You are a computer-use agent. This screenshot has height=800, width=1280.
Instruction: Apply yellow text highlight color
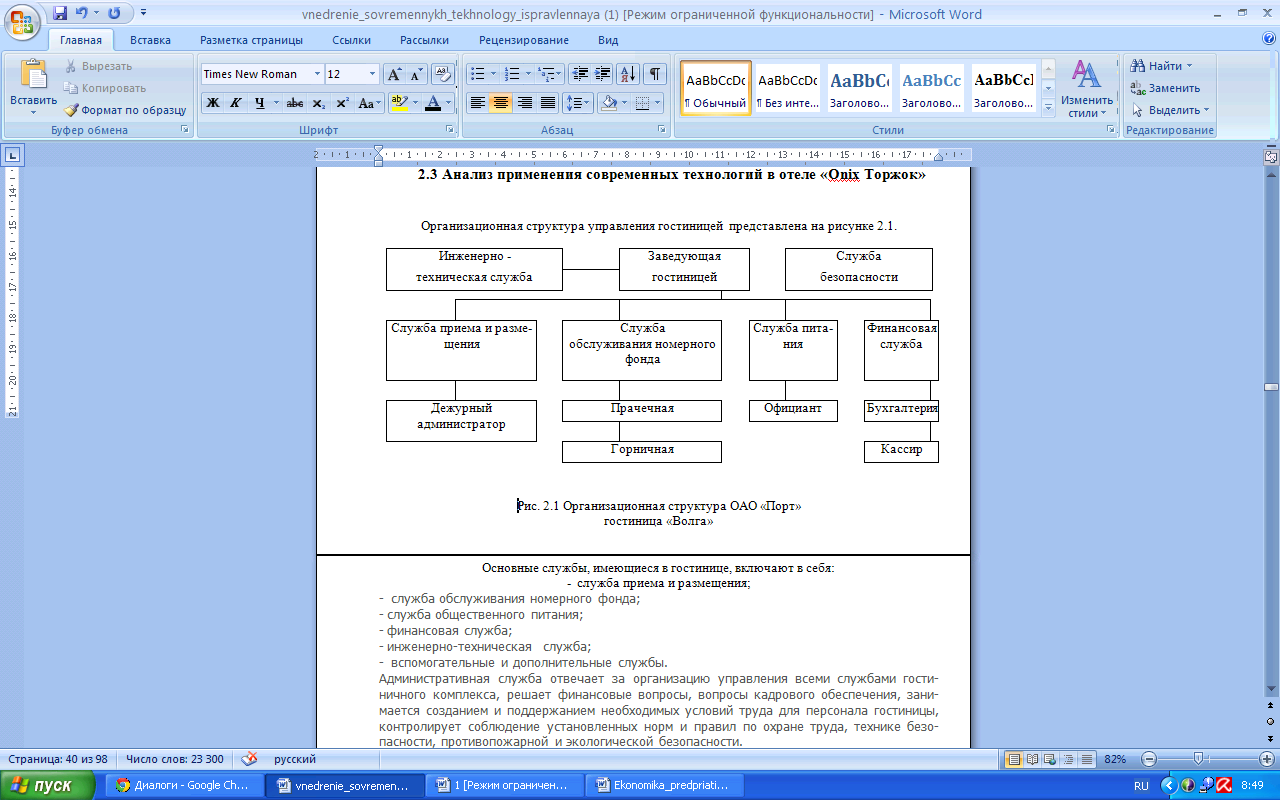click(398, 102)
